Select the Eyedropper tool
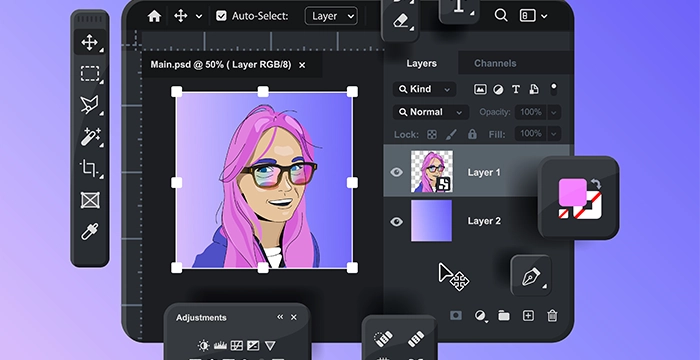The image size is (700, 360). click(x=90, y=232)
